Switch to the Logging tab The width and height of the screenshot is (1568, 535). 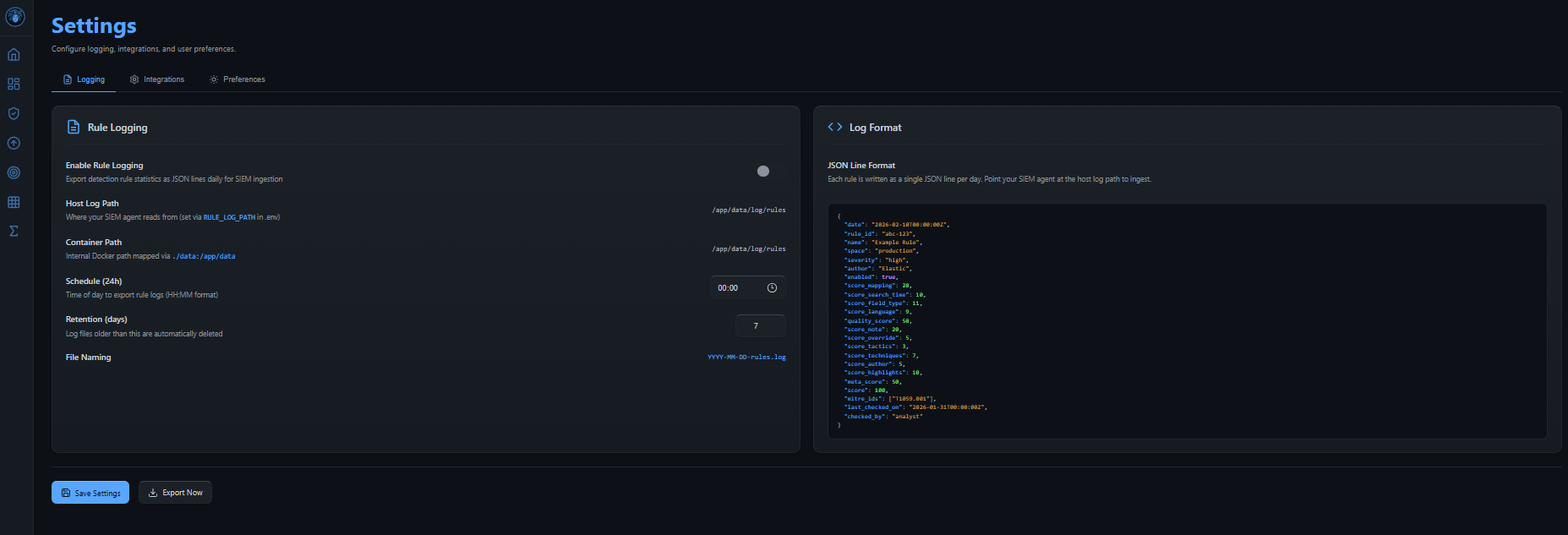point(84,79)
